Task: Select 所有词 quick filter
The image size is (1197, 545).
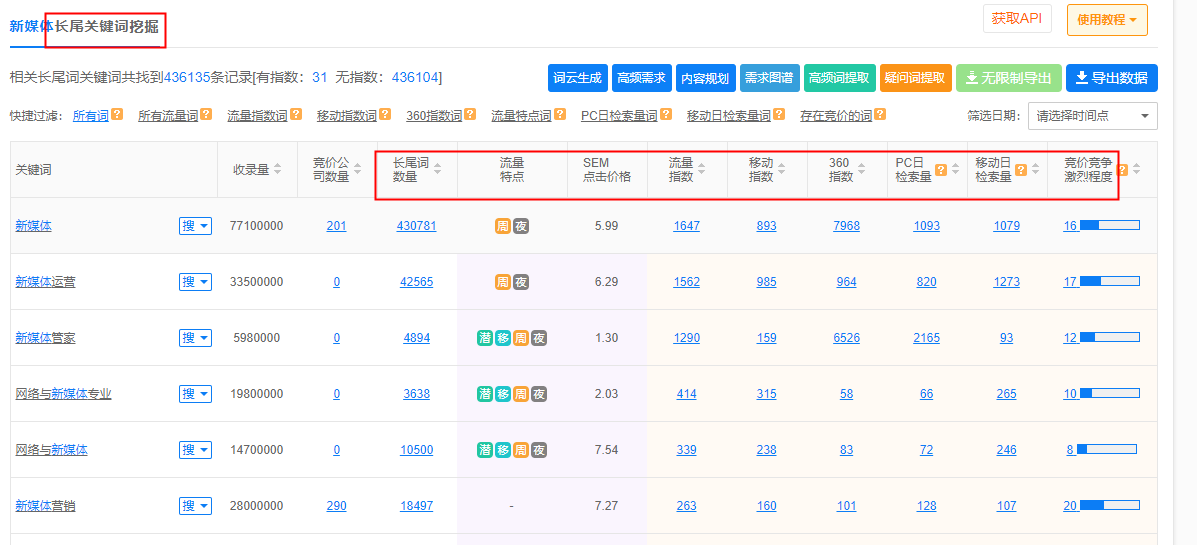Action: [91, 116]
